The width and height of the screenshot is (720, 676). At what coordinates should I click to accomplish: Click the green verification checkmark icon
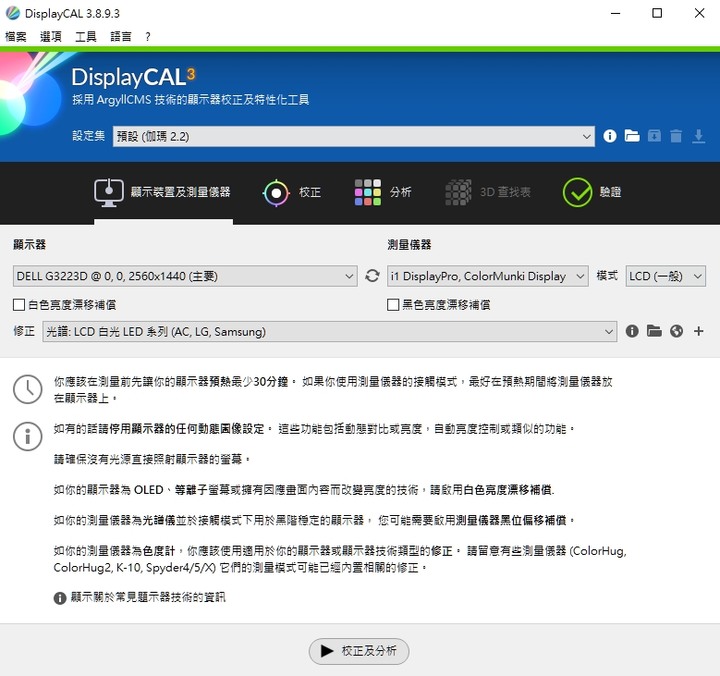click(x=577, y=192)
